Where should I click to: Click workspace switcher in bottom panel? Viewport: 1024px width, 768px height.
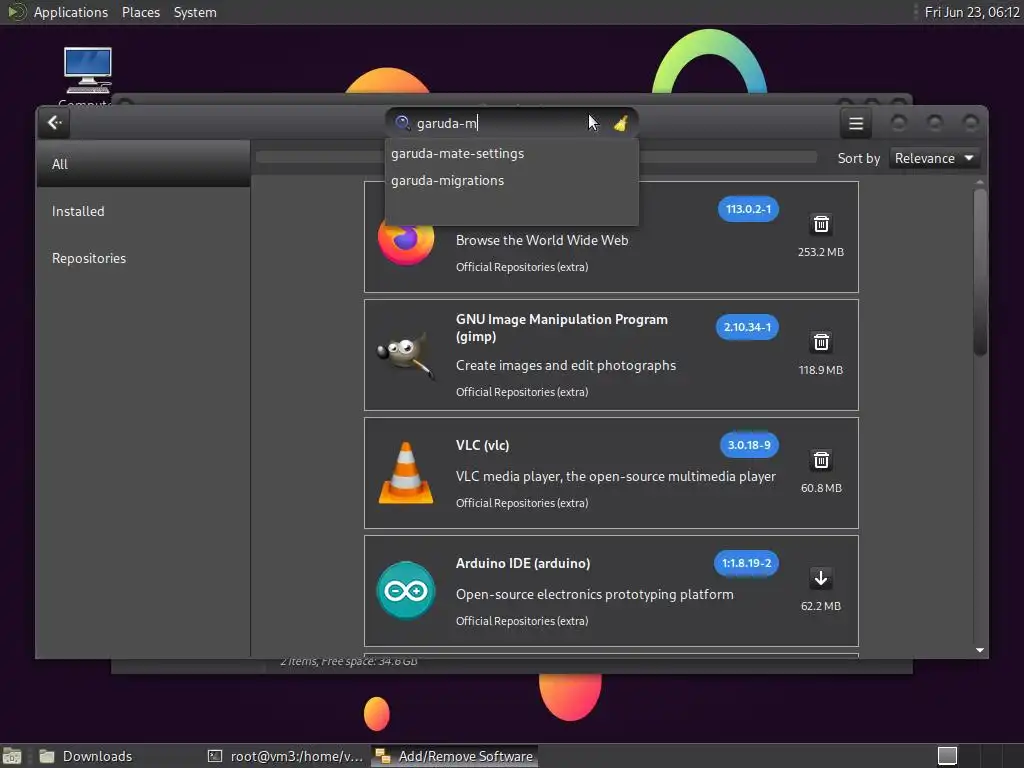point(947,756)
